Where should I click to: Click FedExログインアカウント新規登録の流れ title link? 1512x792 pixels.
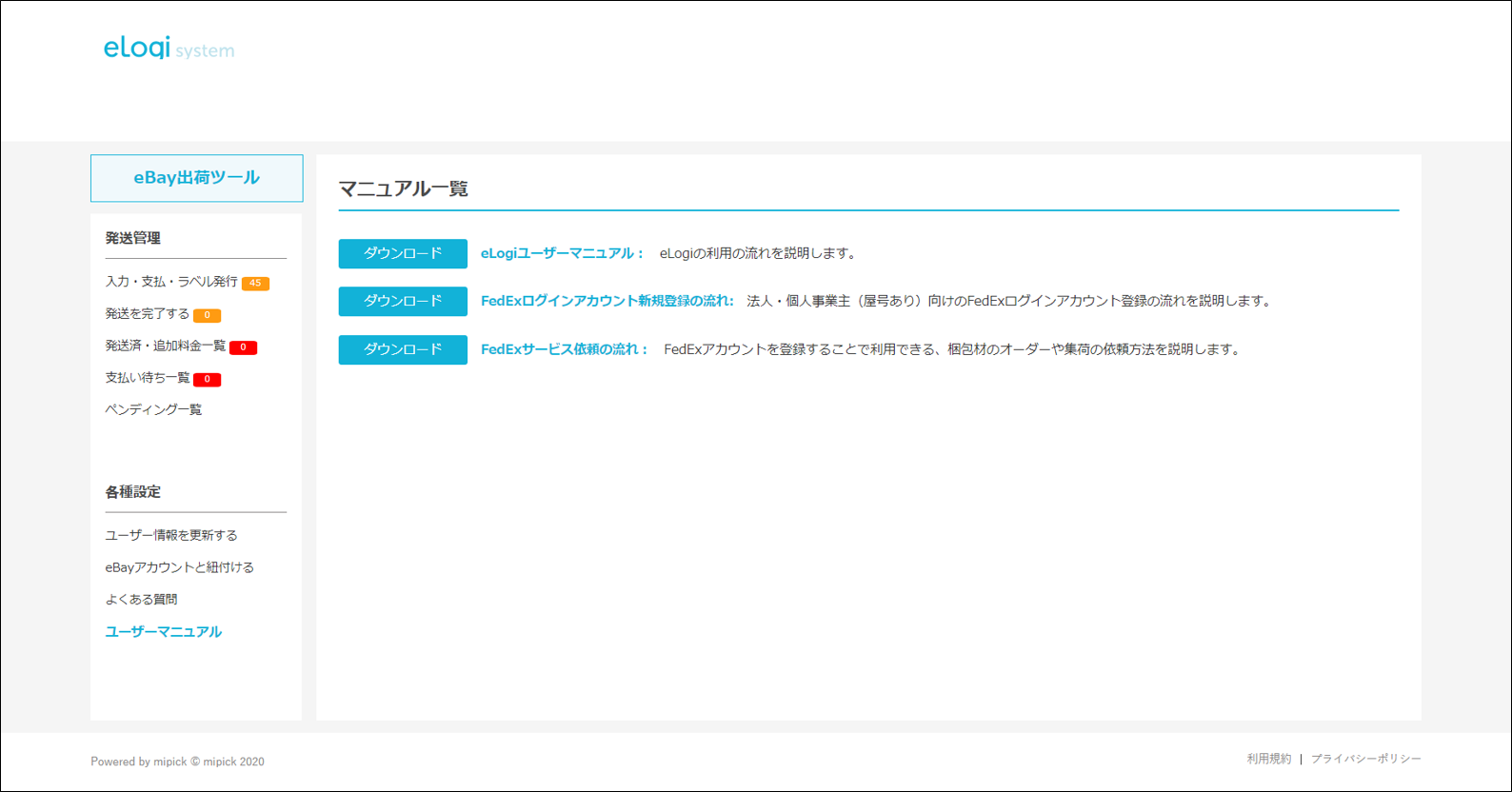coord(607,301)
